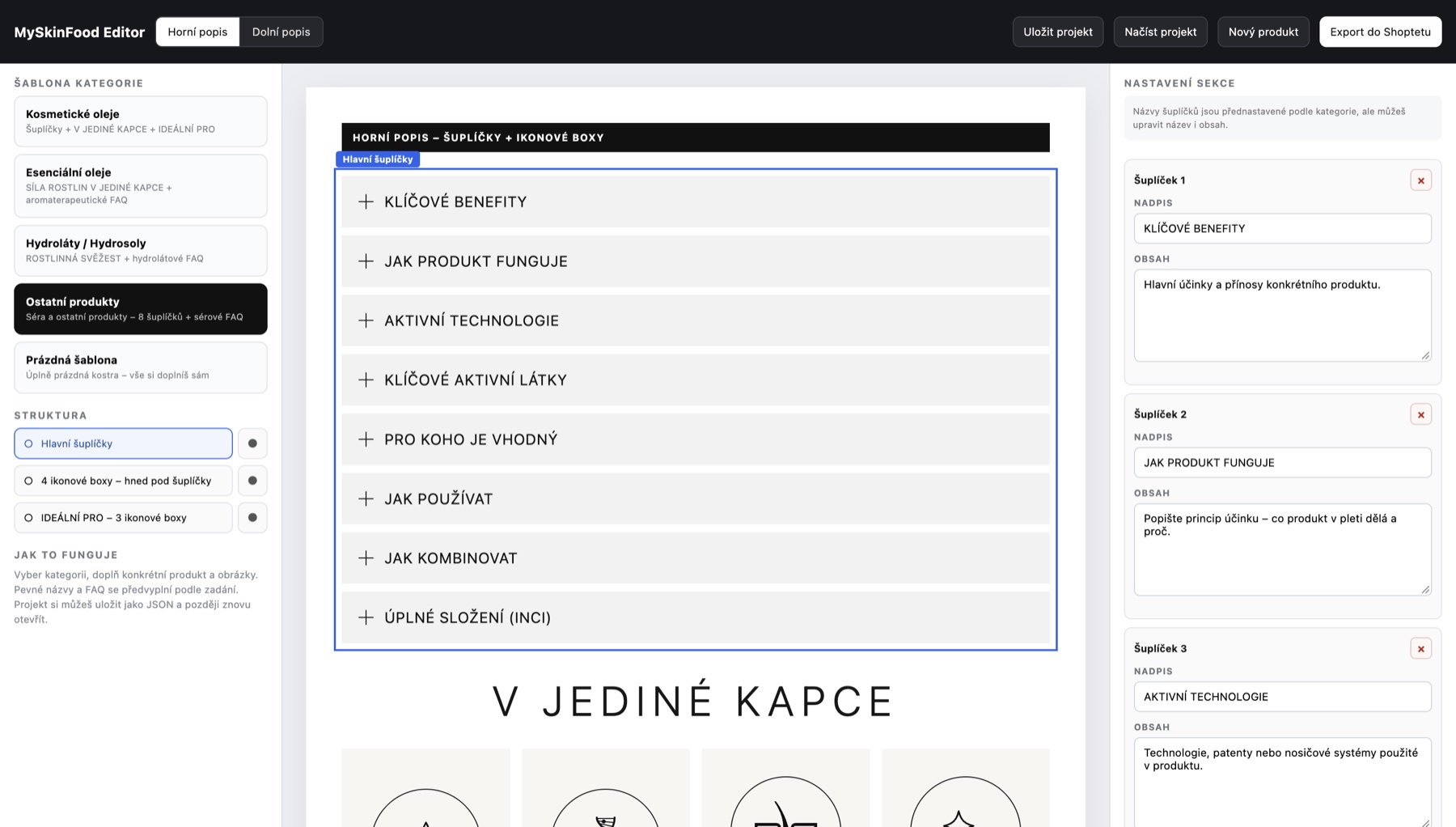The width and height of the screenshot is (1456, 827).
Task: Expand KLÍČOVÉ AKTIVNÍ LÁTKY accordion
Action: point(696,380)
